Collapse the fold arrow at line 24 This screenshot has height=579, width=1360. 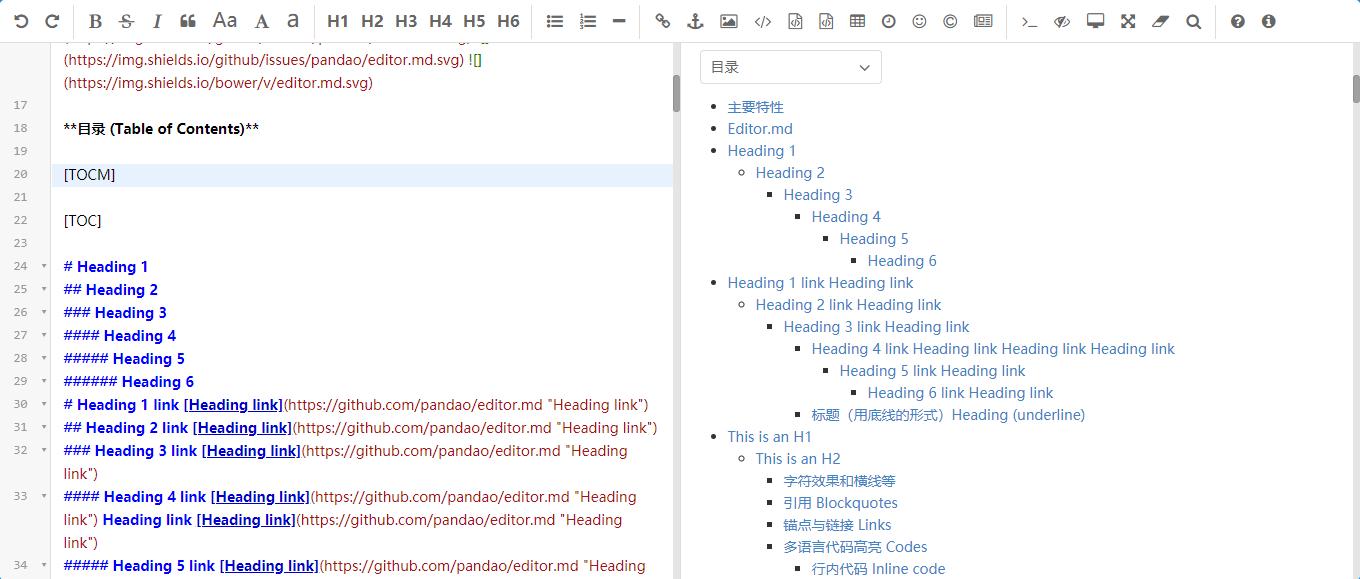pos(44,267)
